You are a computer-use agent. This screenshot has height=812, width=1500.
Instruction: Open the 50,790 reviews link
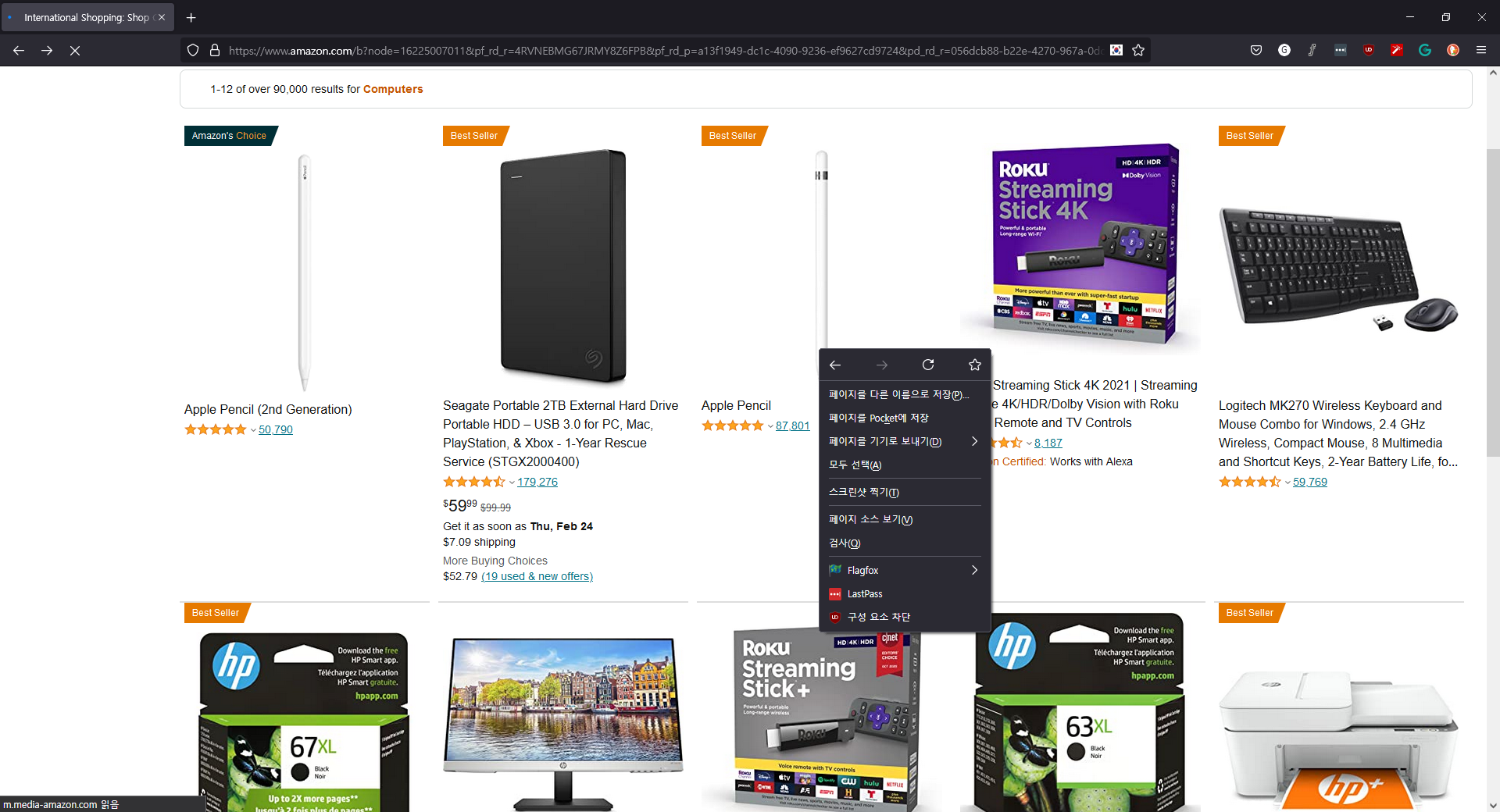[x=276, y=429]
